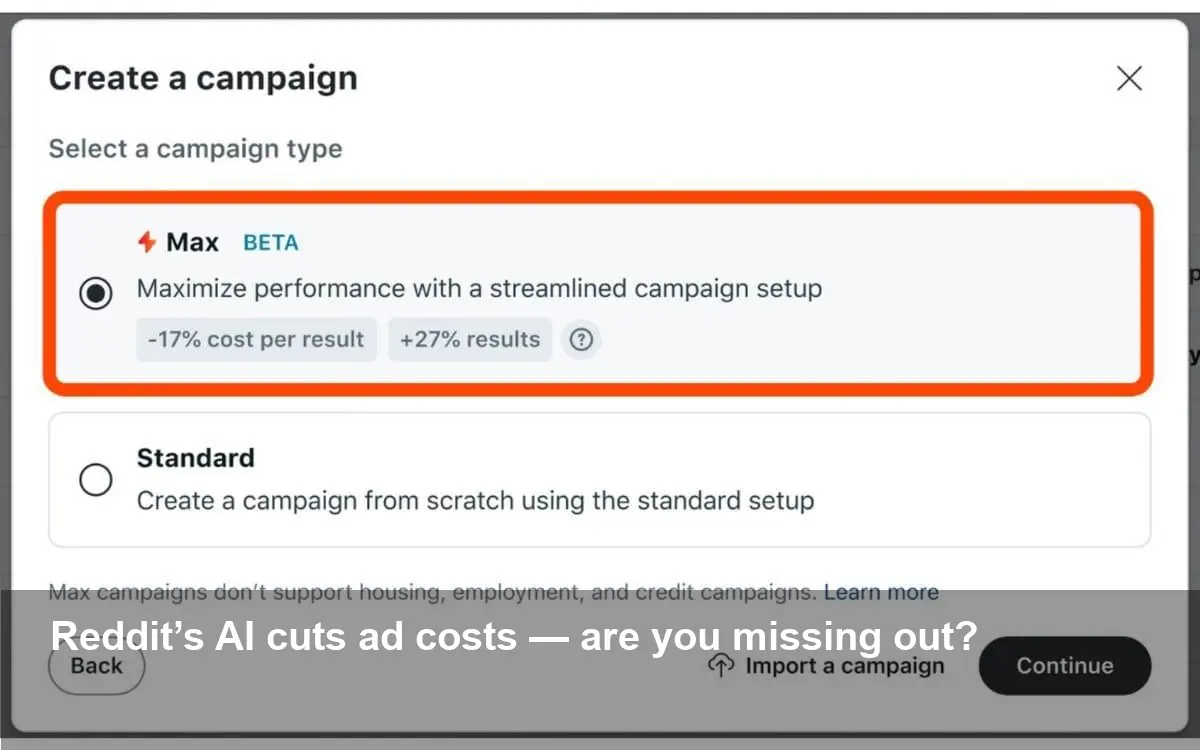This screenshot has width=1200, height=750.
Task: Select the campaign type section header
Action: click(x=194, y=148)
